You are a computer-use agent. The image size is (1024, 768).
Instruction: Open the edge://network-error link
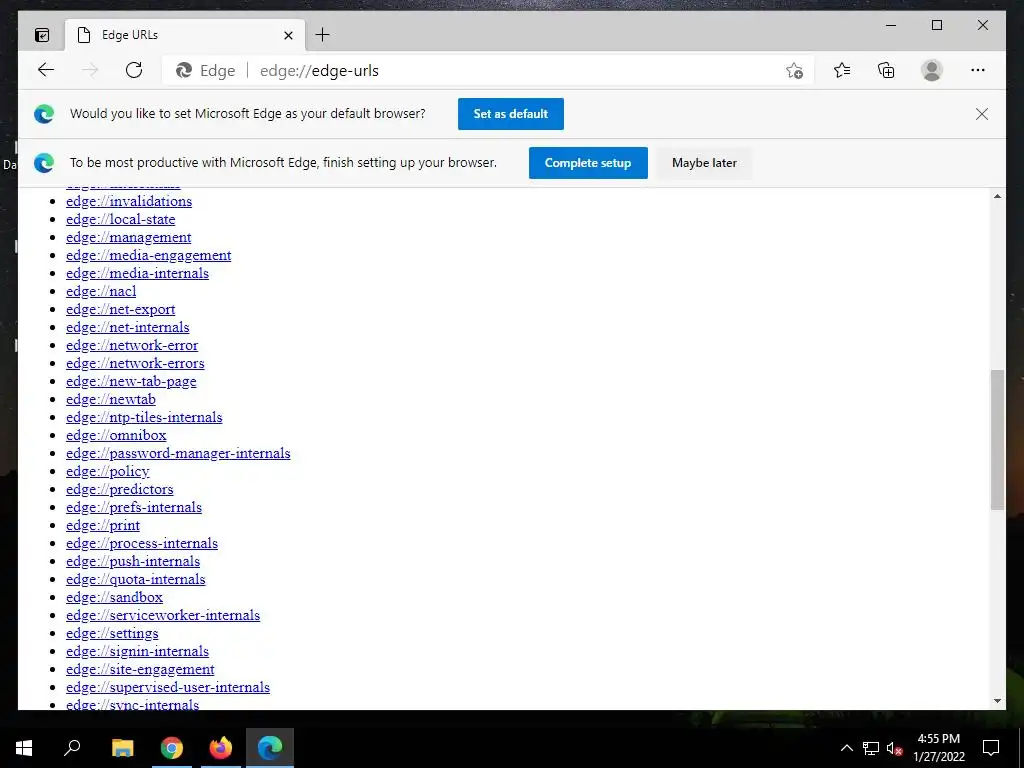coord(132,345)
